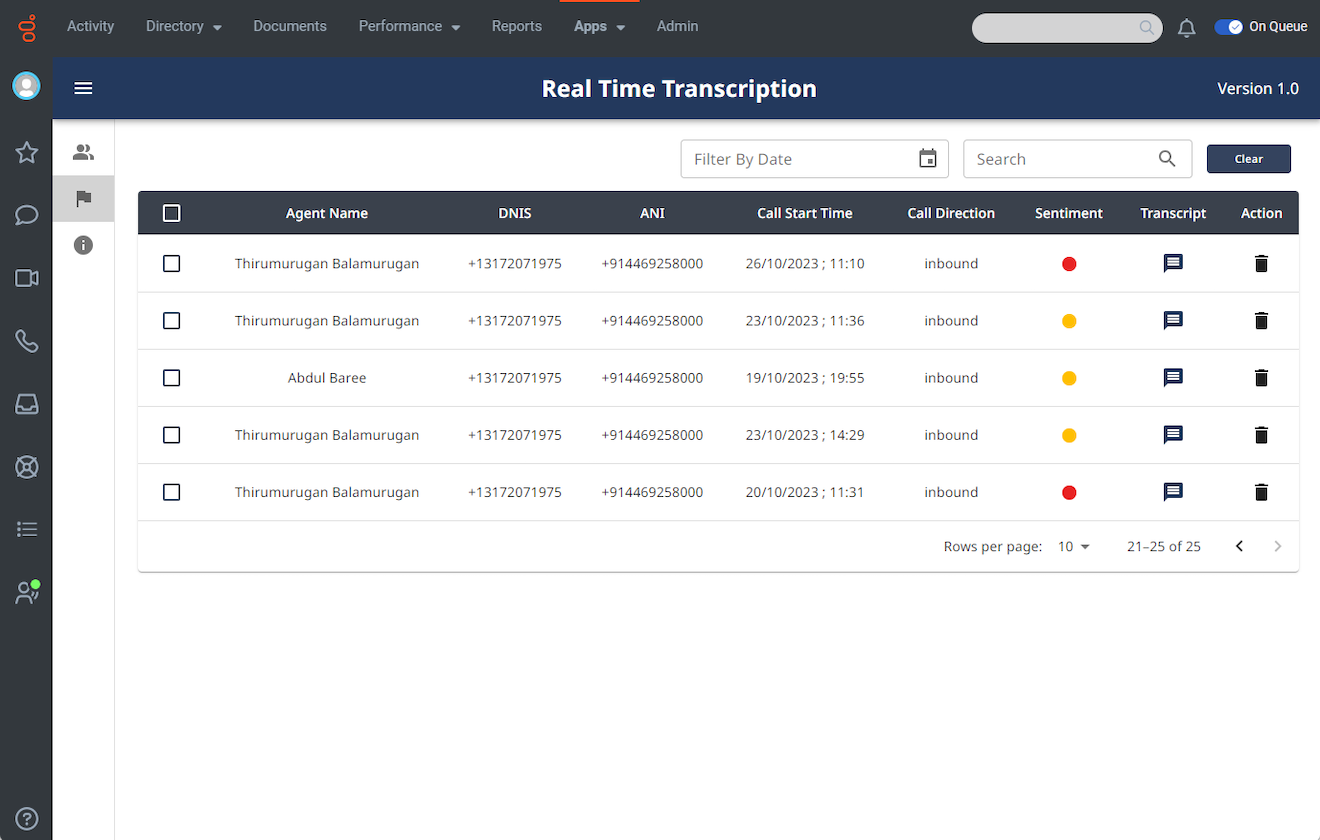The image size is (1320, 840).
Task: Delete the last row's call record
Action: pyautogui.click(x=1260, y=492)
